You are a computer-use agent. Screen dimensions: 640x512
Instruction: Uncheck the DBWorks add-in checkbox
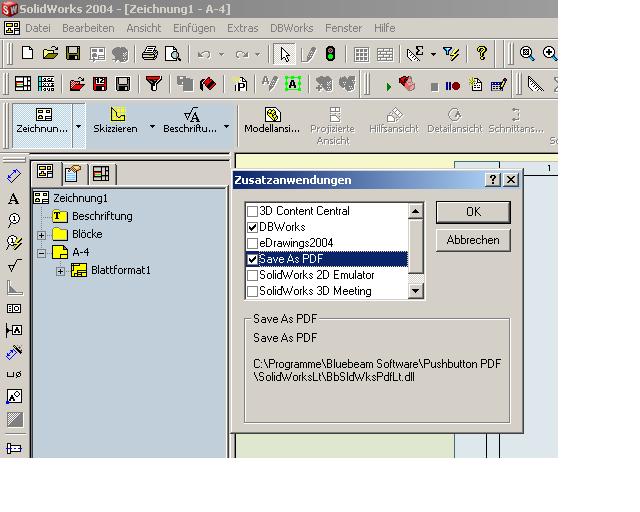252,227
